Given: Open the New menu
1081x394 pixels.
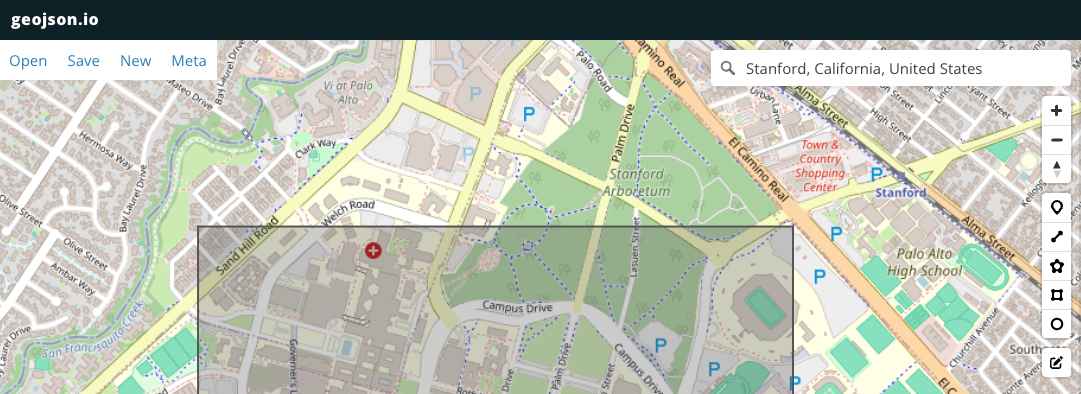Looking at the screenshot, I should pyautogui.click(x=136, y=61).
